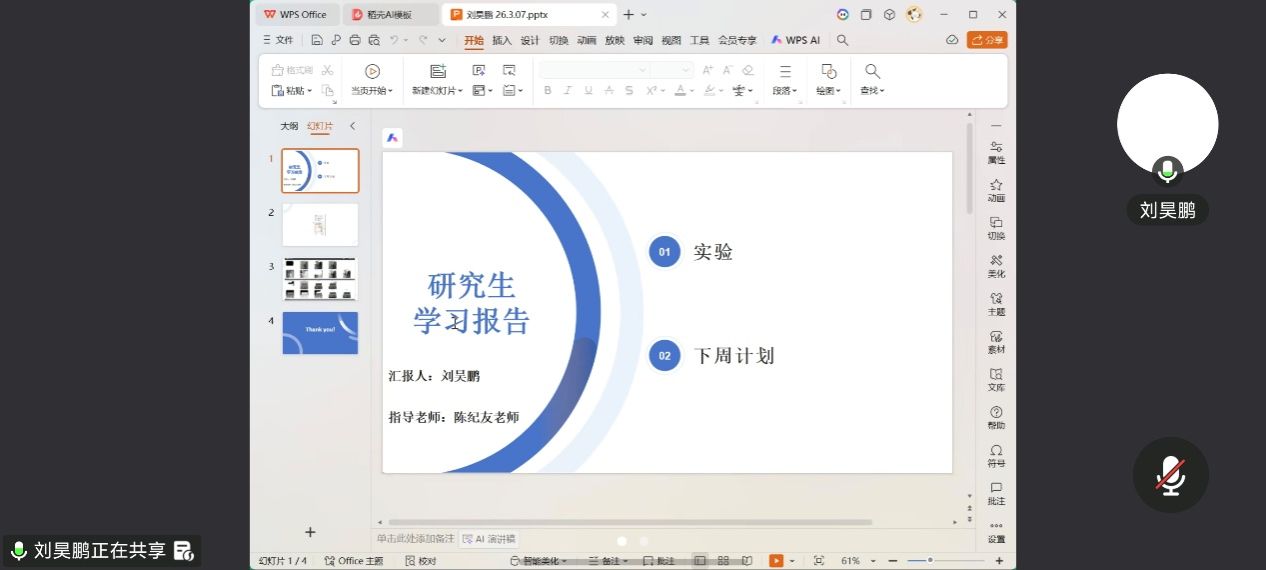Start slideshow with 当页开始 play icon
This screenshot has width=1266, height=570.
[x=372, y=71]
